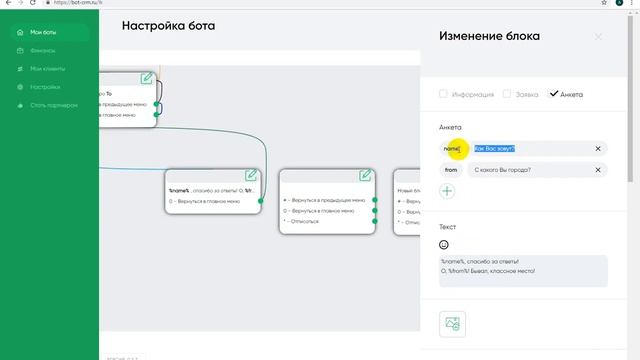This screenshot has width=640, height=360.
Task: Click 'Вернуться в предыдущее меню' in middle block
Action: click(328, 200)
